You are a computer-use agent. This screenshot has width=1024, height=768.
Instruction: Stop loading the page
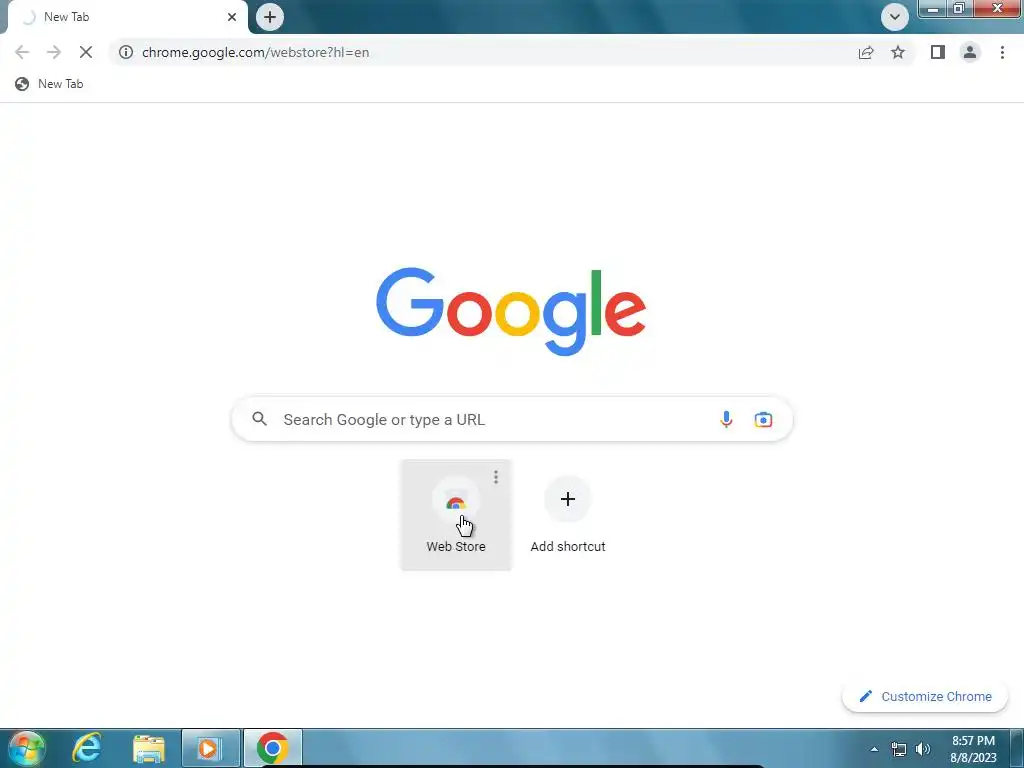[x=86, y=52]
